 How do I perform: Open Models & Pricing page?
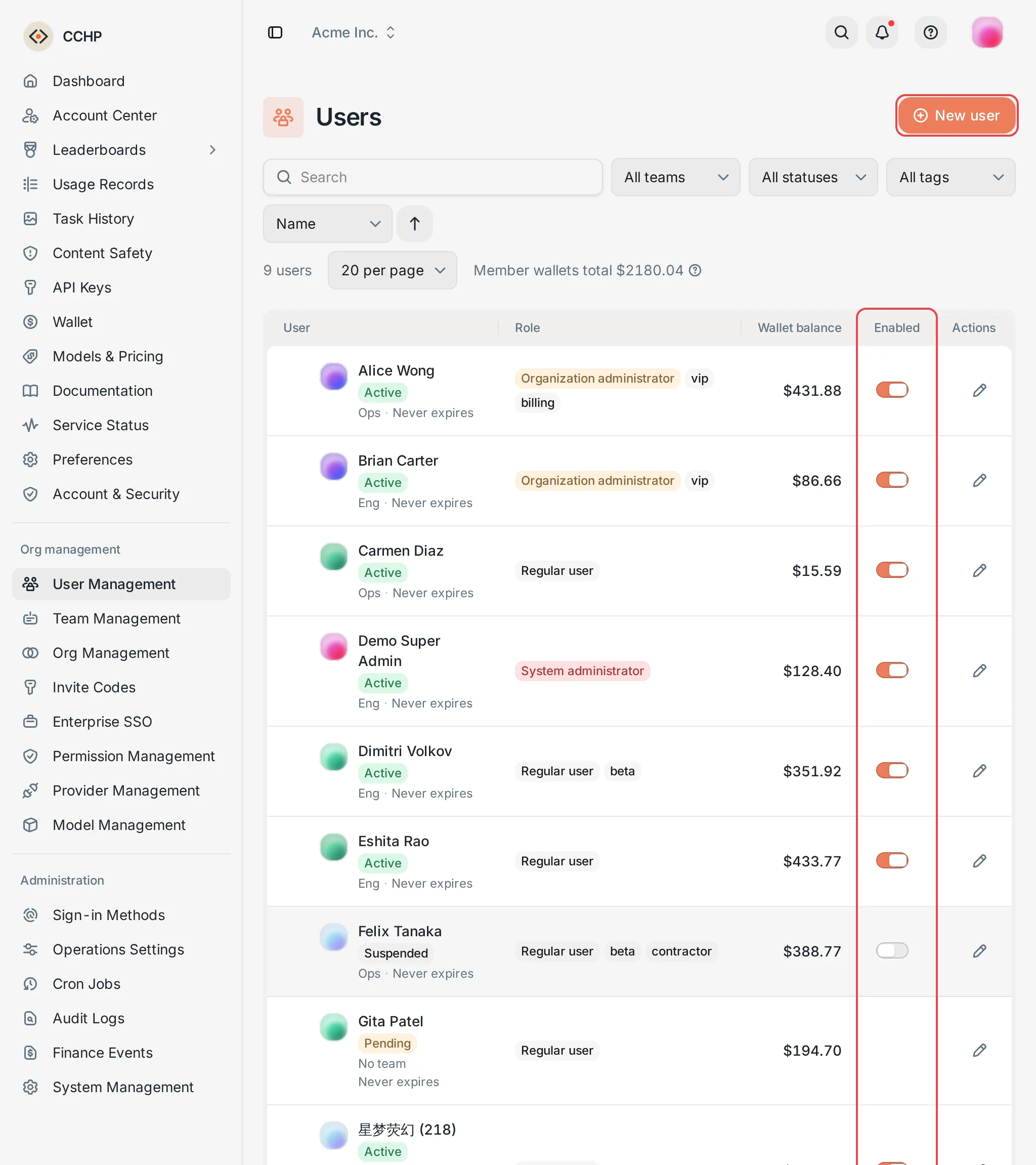click(x=121, y=356)
